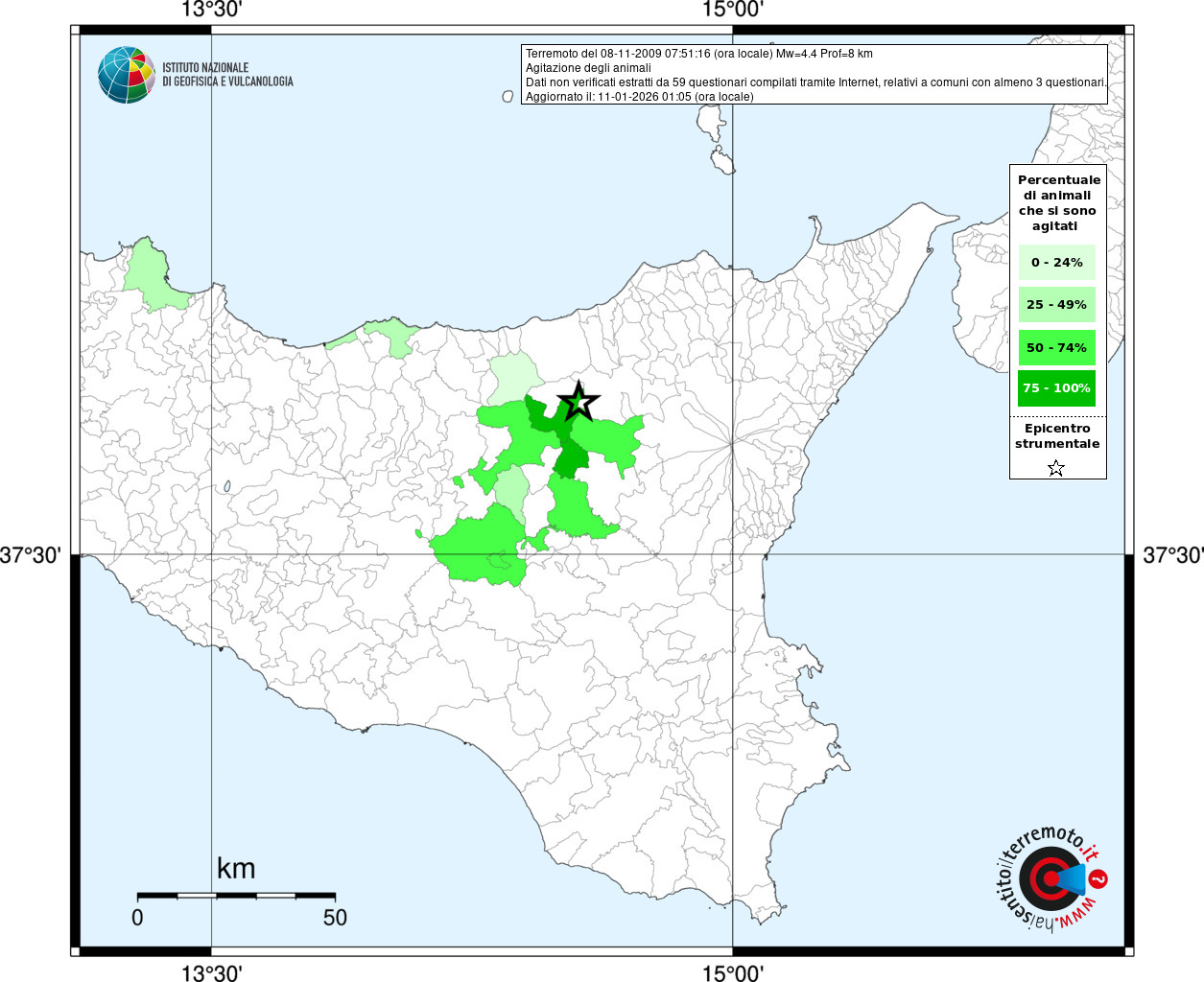This screenshot has width=1204, height=982.
Task: Select the 75 - 100% legend swatch
Action: click(1057, 388)
